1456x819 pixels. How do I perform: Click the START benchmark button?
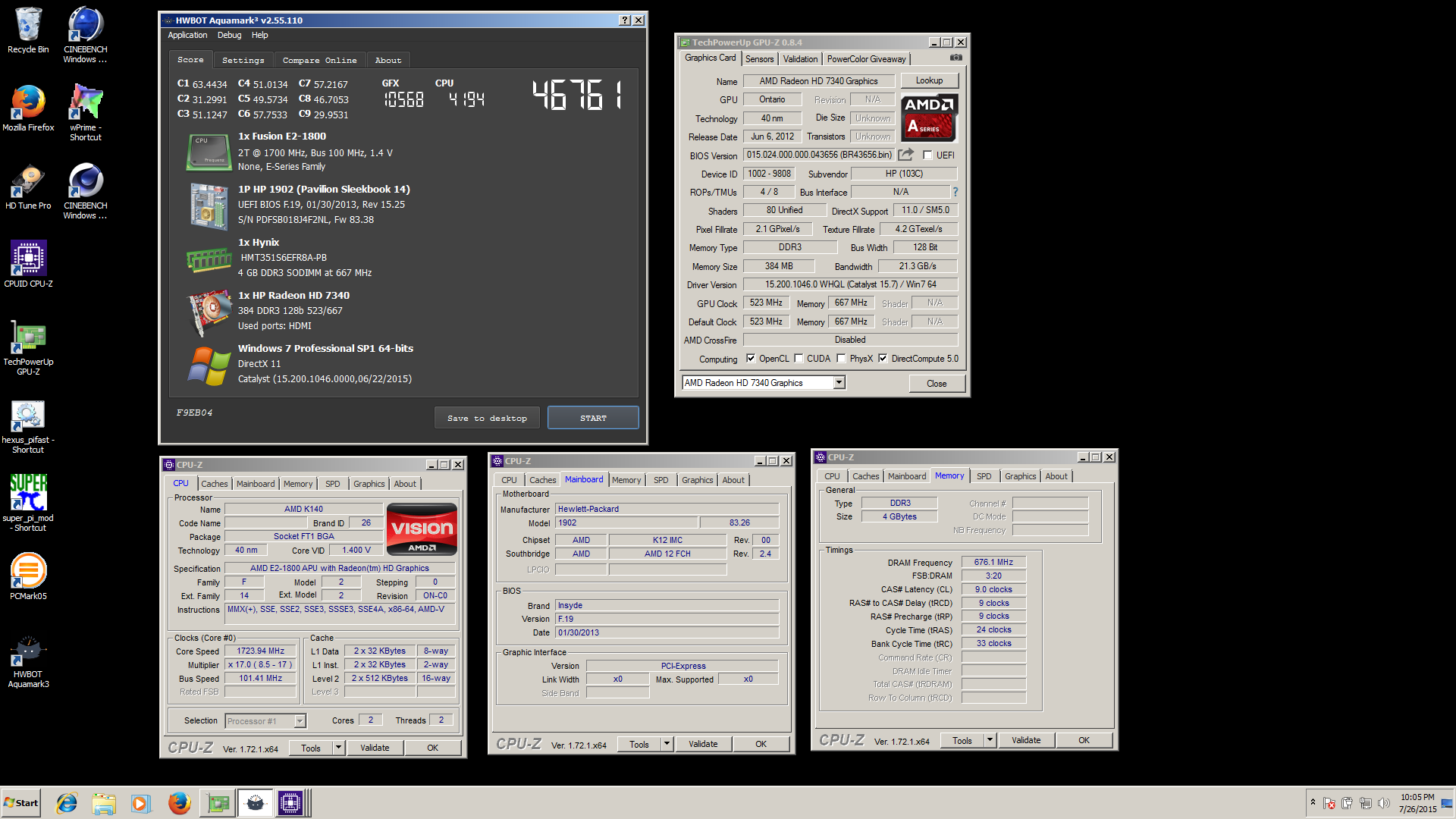[x=593, y=418]
